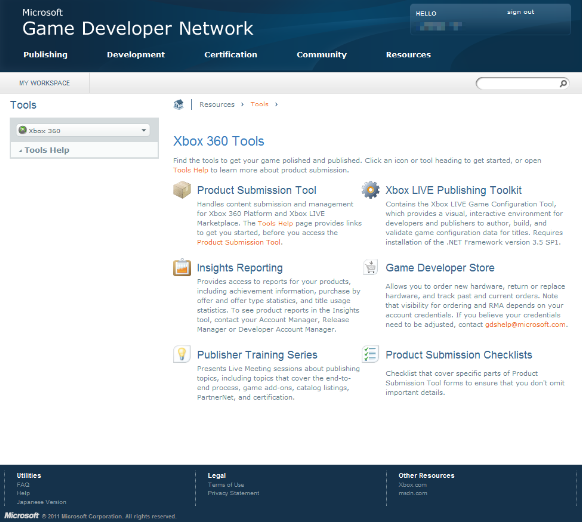Click Tools Help link in Product Submission description
Image resolution: width=582 pixels, height=522 pixels.
coord(275,223)
